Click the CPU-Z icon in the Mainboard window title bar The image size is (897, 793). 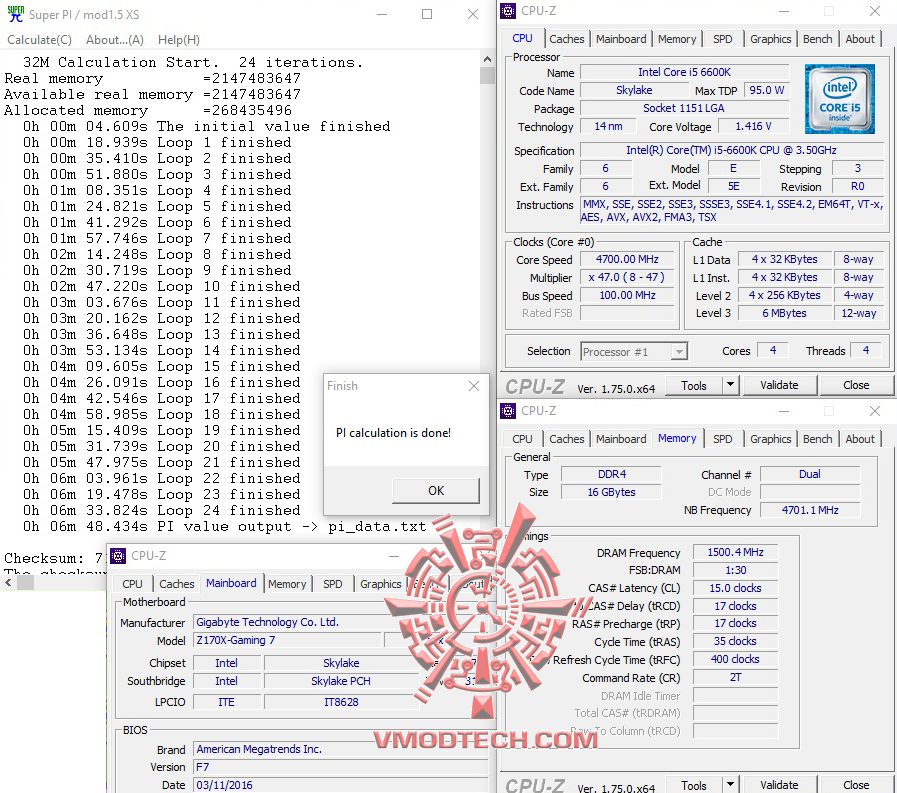pos(118,556)
